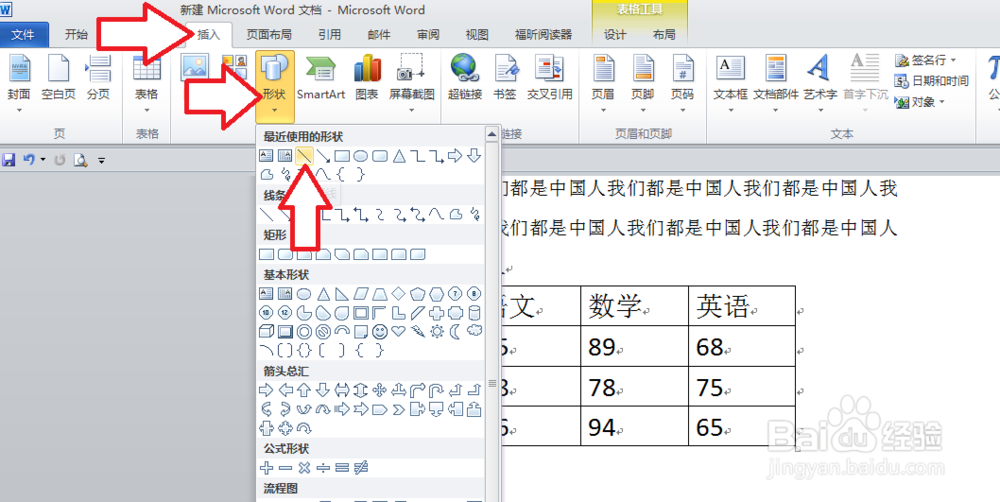Screen dimensions: 1000x502
Task: Select the minus sign formula shape
Action: tap(285, 468)
